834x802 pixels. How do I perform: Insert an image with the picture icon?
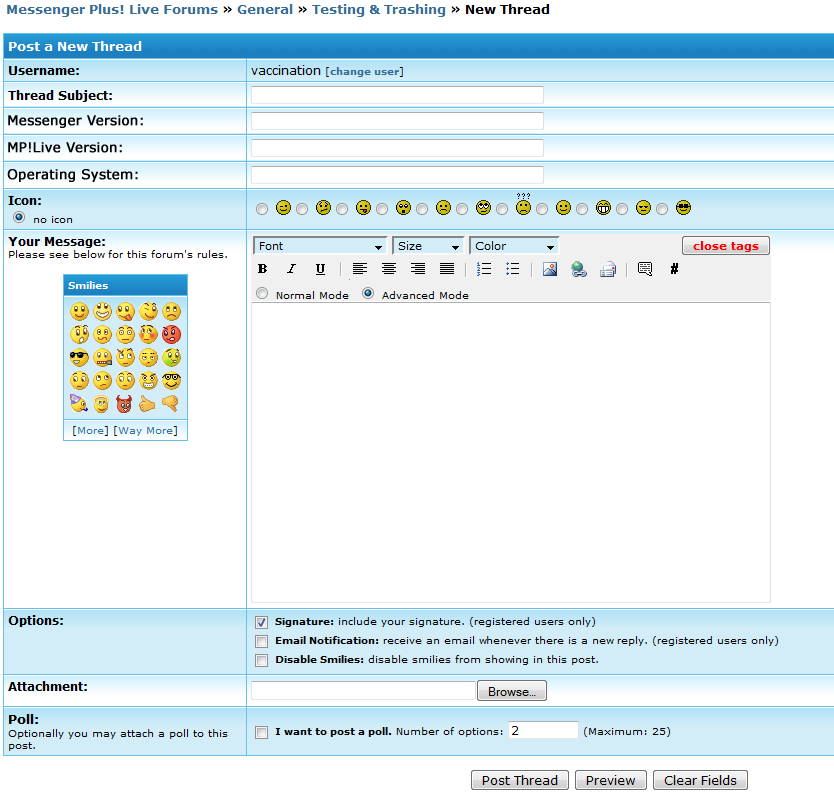(x=550, y=269)
